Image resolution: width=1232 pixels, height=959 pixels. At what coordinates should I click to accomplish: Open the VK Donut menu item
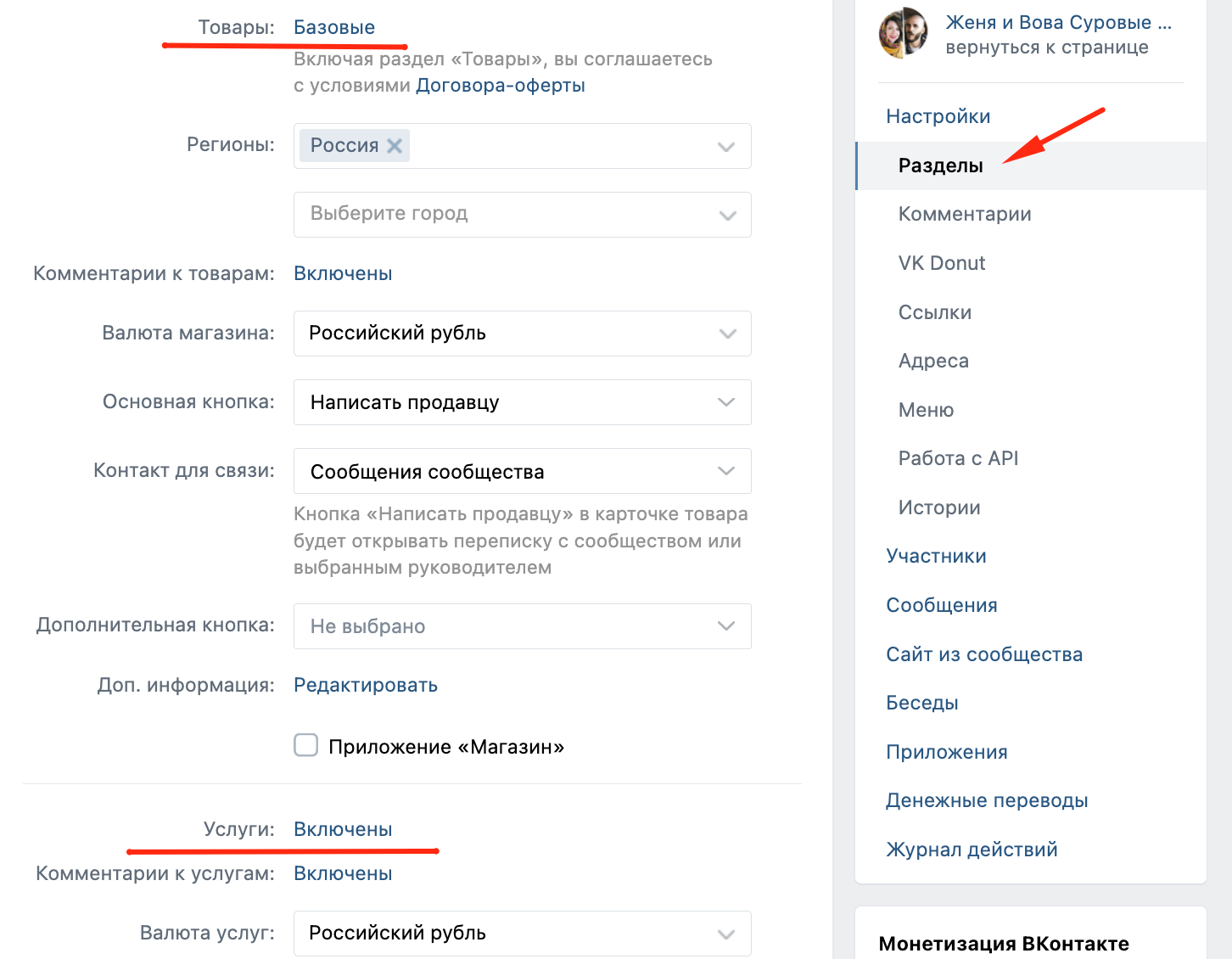[942, 263]
